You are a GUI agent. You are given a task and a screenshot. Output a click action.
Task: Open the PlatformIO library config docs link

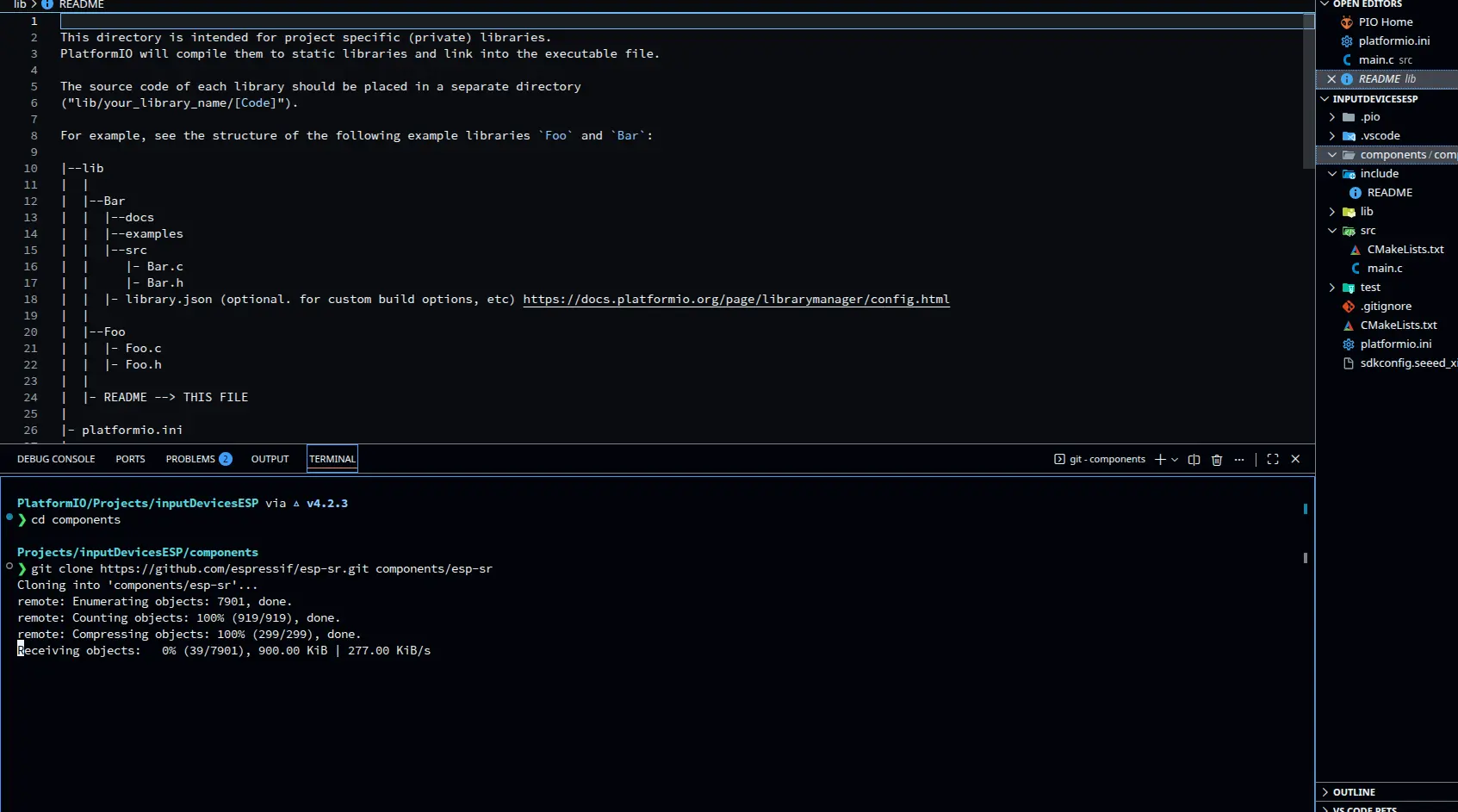click(x=736, y=300)
